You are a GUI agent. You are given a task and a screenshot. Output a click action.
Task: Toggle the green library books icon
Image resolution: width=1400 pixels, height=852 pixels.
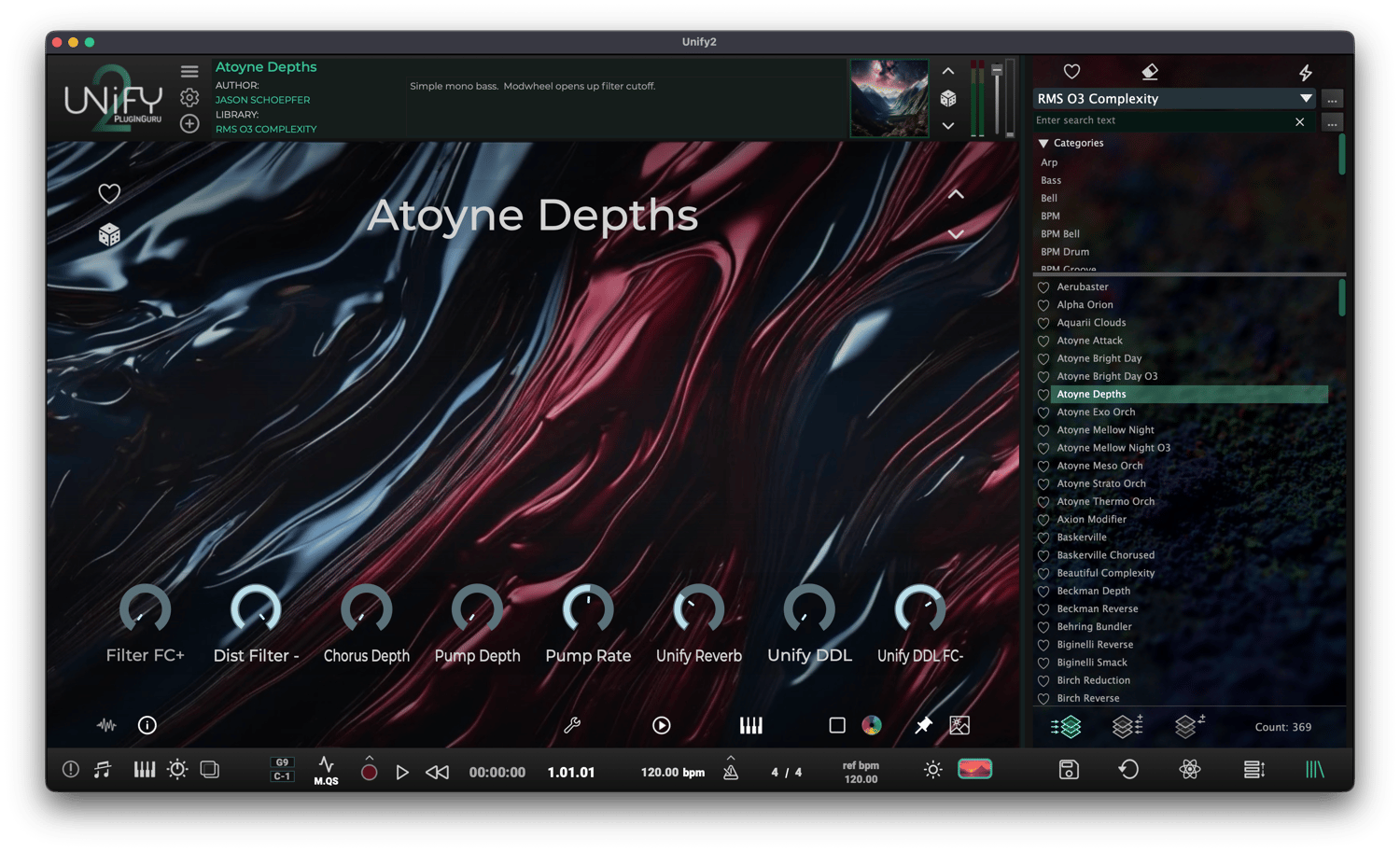click(x=1315, y=770)
